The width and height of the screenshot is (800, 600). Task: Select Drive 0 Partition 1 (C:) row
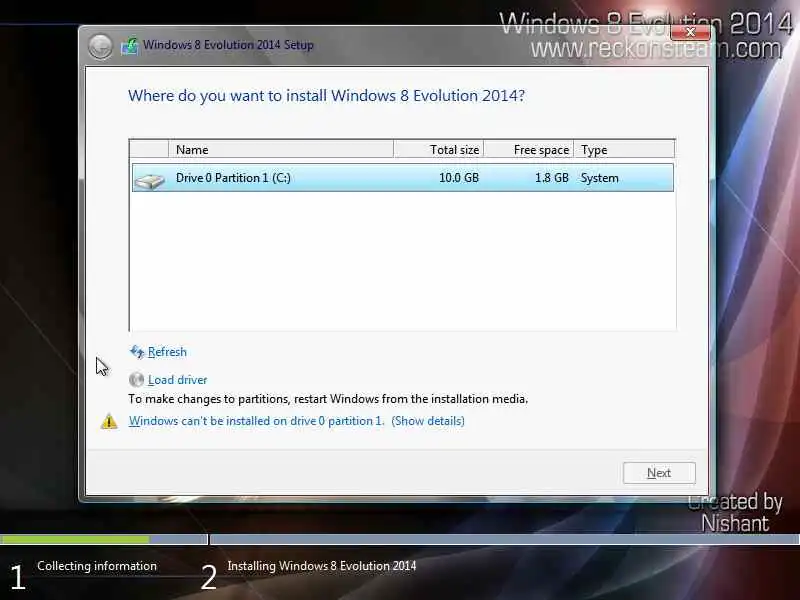pyautogui.click(x=403, y=178)
